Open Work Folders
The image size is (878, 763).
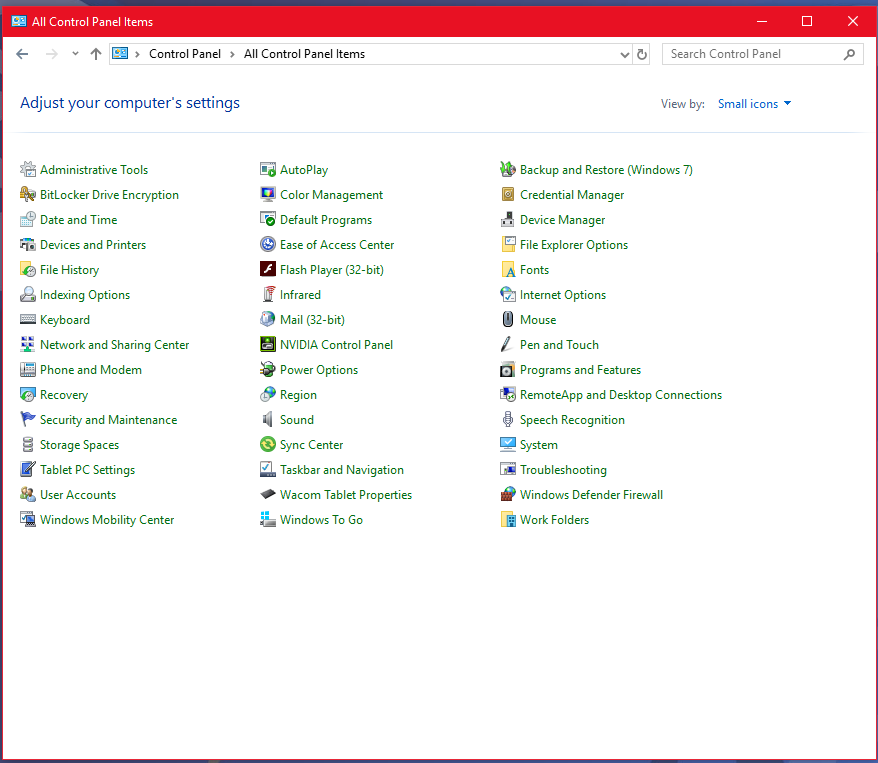coord(554,520)
